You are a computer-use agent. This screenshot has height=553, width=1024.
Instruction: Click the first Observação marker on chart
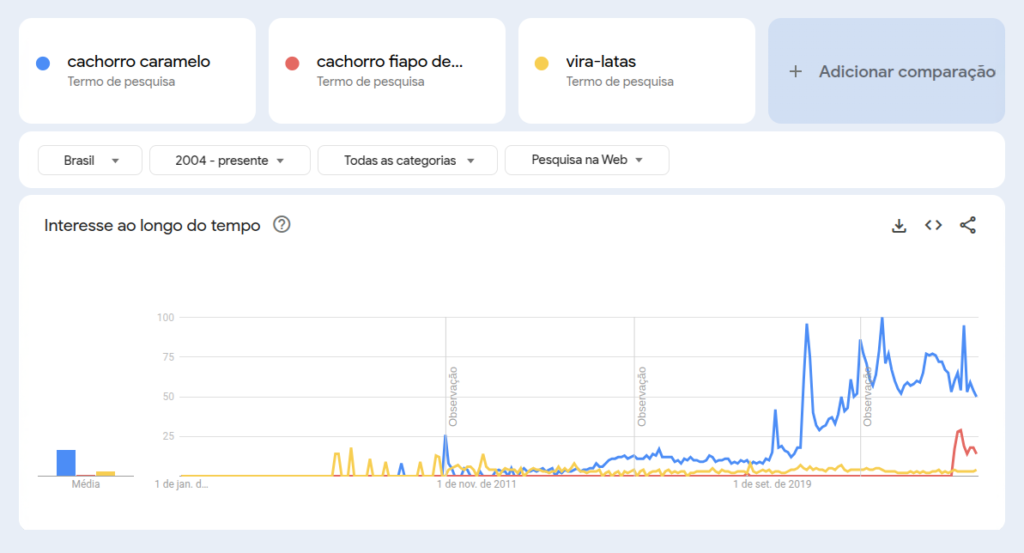pos(453,396)
